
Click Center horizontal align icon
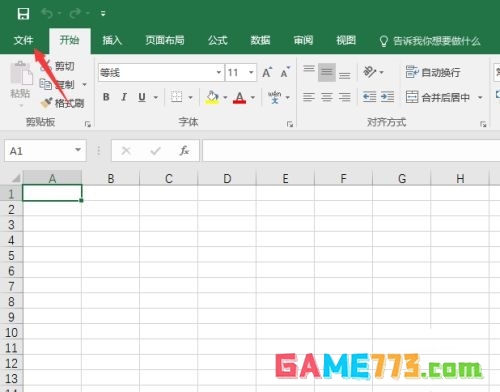327,97
